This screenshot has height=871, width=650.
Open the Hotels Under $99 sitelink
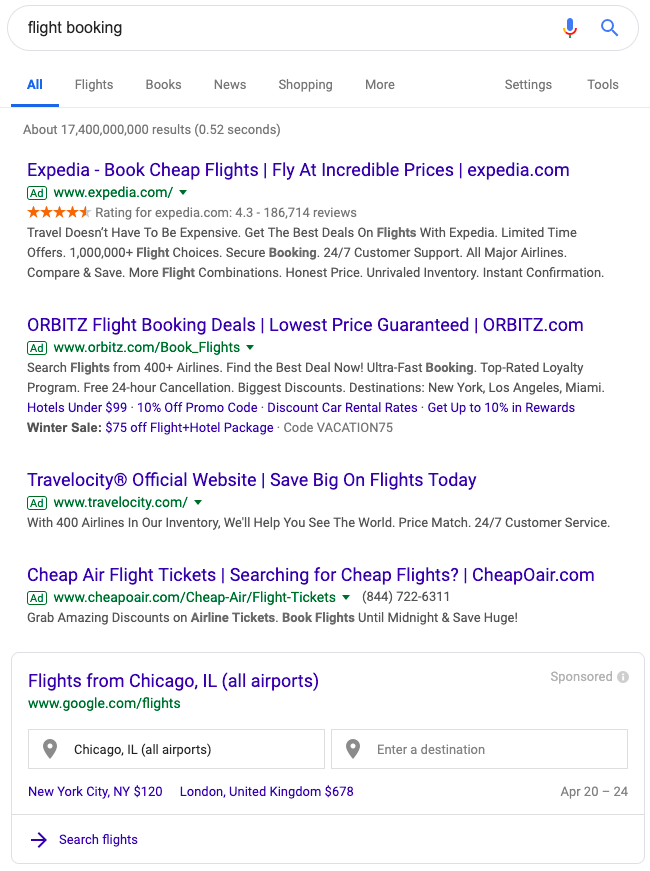tap(71, 408)
